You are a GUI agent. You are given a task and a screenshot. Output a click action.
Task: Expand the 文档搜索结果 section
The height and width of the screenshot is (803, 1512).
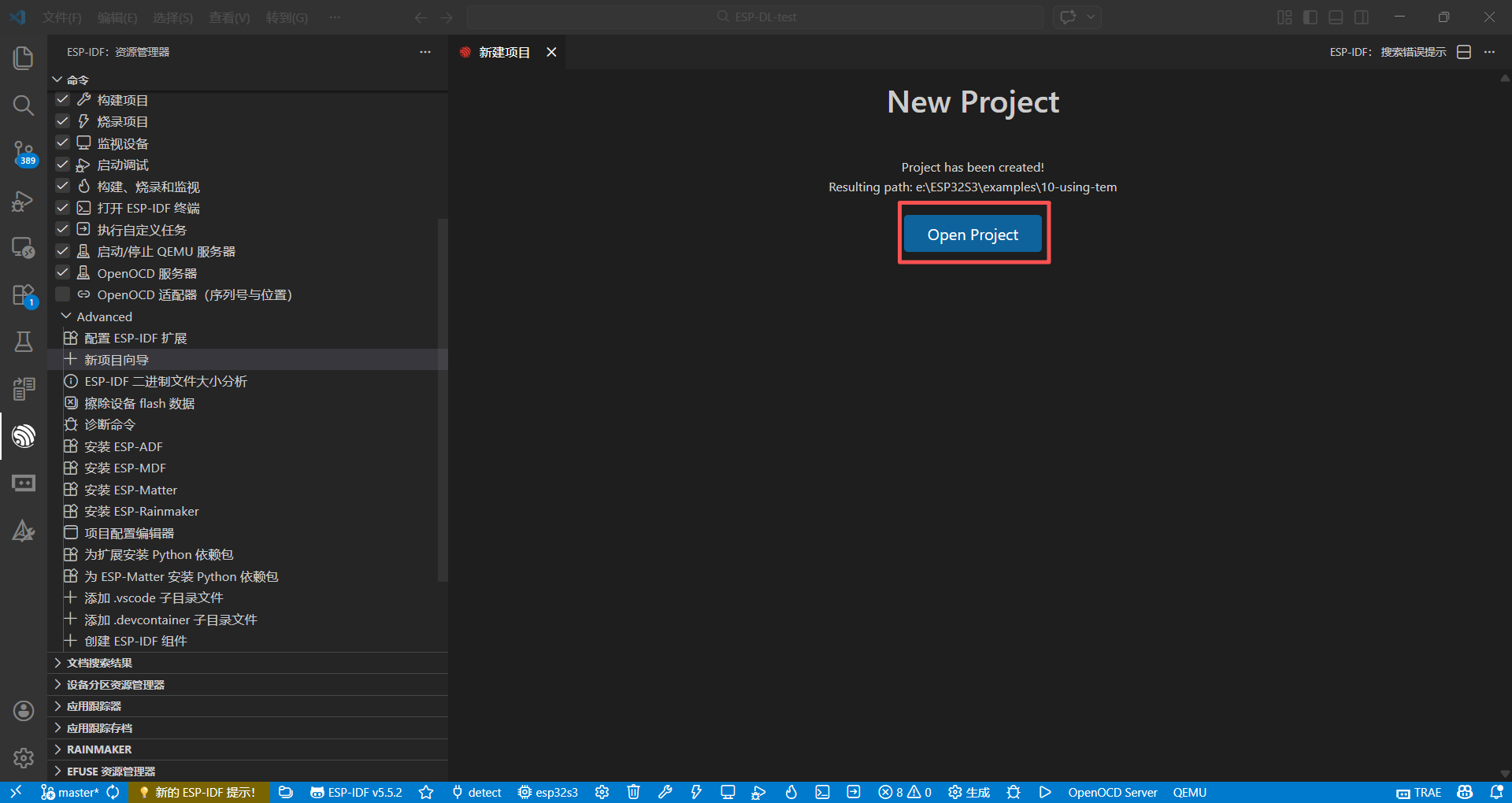pyautogui.click(x=248, y=663)
